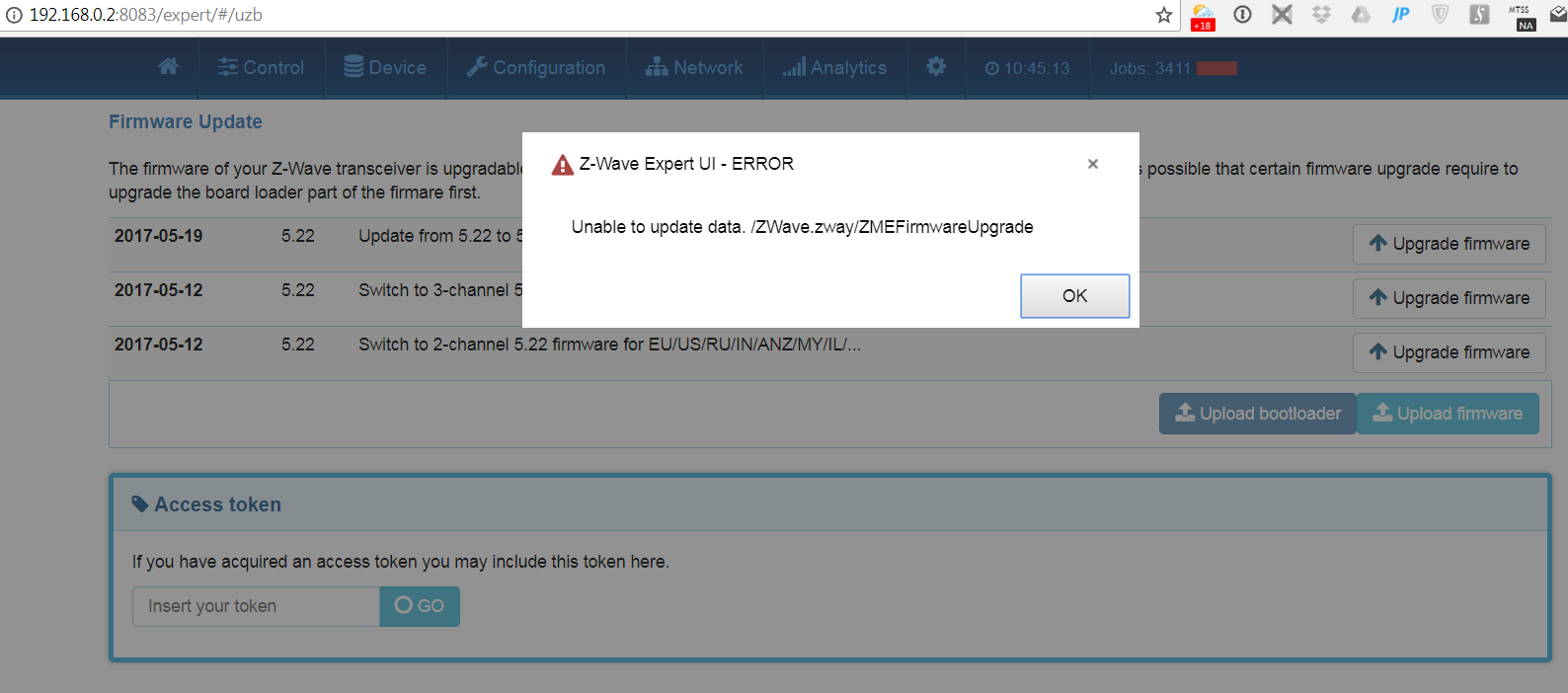Viewport: 1568px width, 693px height.
Task: Click the browser address bar URL
Action: click(x=146, y=15)
